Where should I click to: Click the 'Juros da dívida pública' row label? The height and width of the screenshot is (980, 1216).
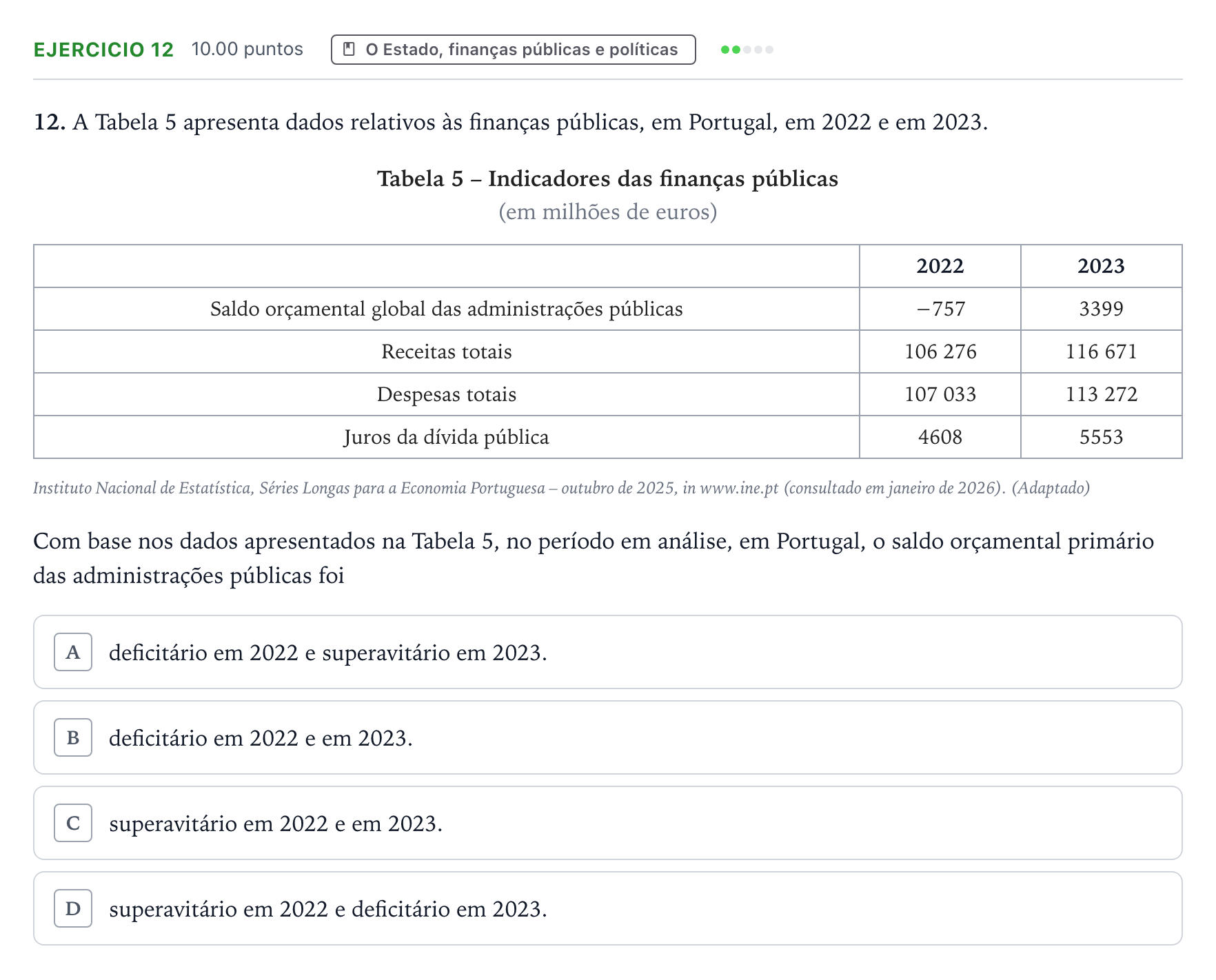tap(447, 437)
